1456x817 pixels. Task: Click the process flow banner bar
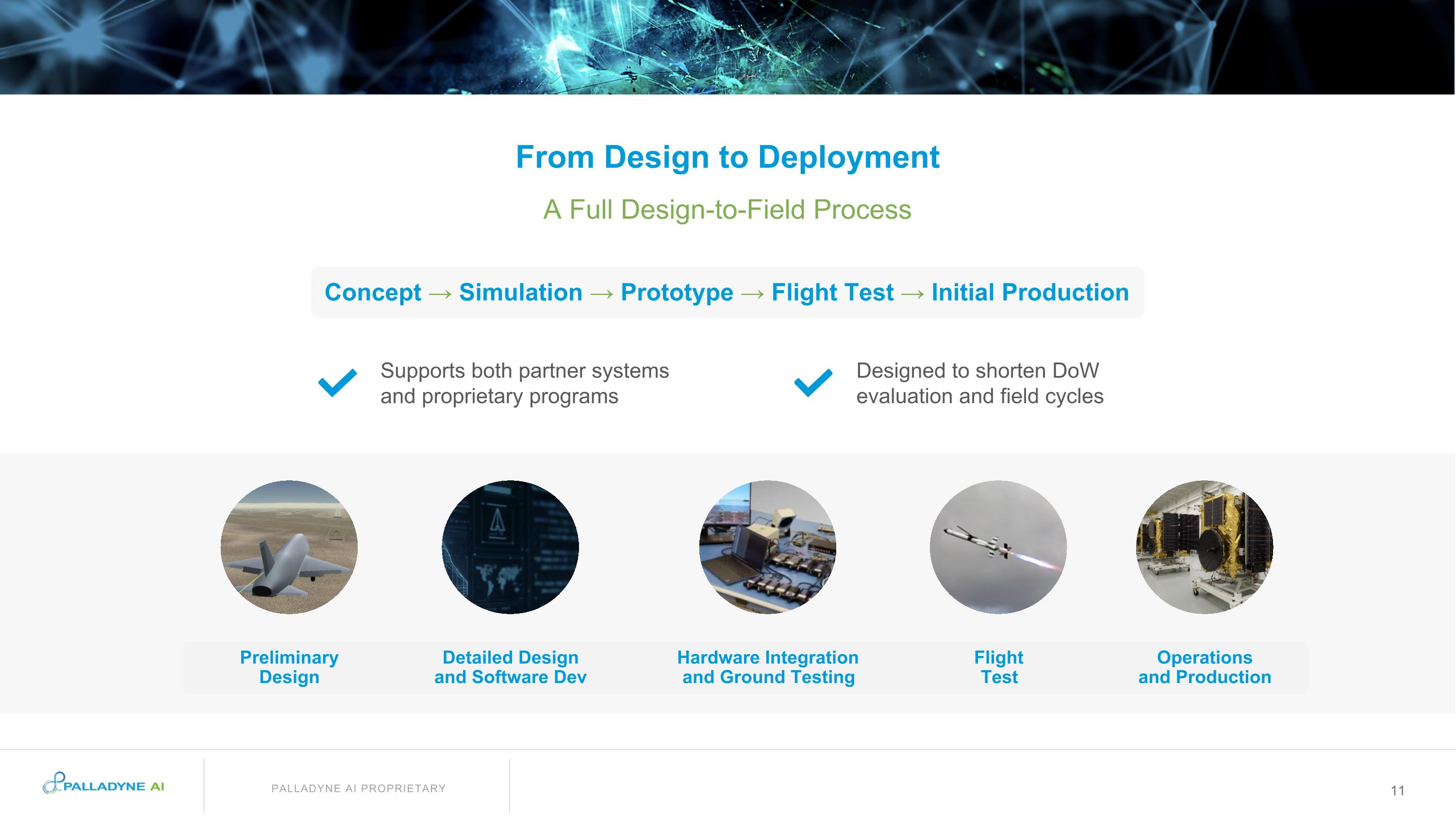728,292
